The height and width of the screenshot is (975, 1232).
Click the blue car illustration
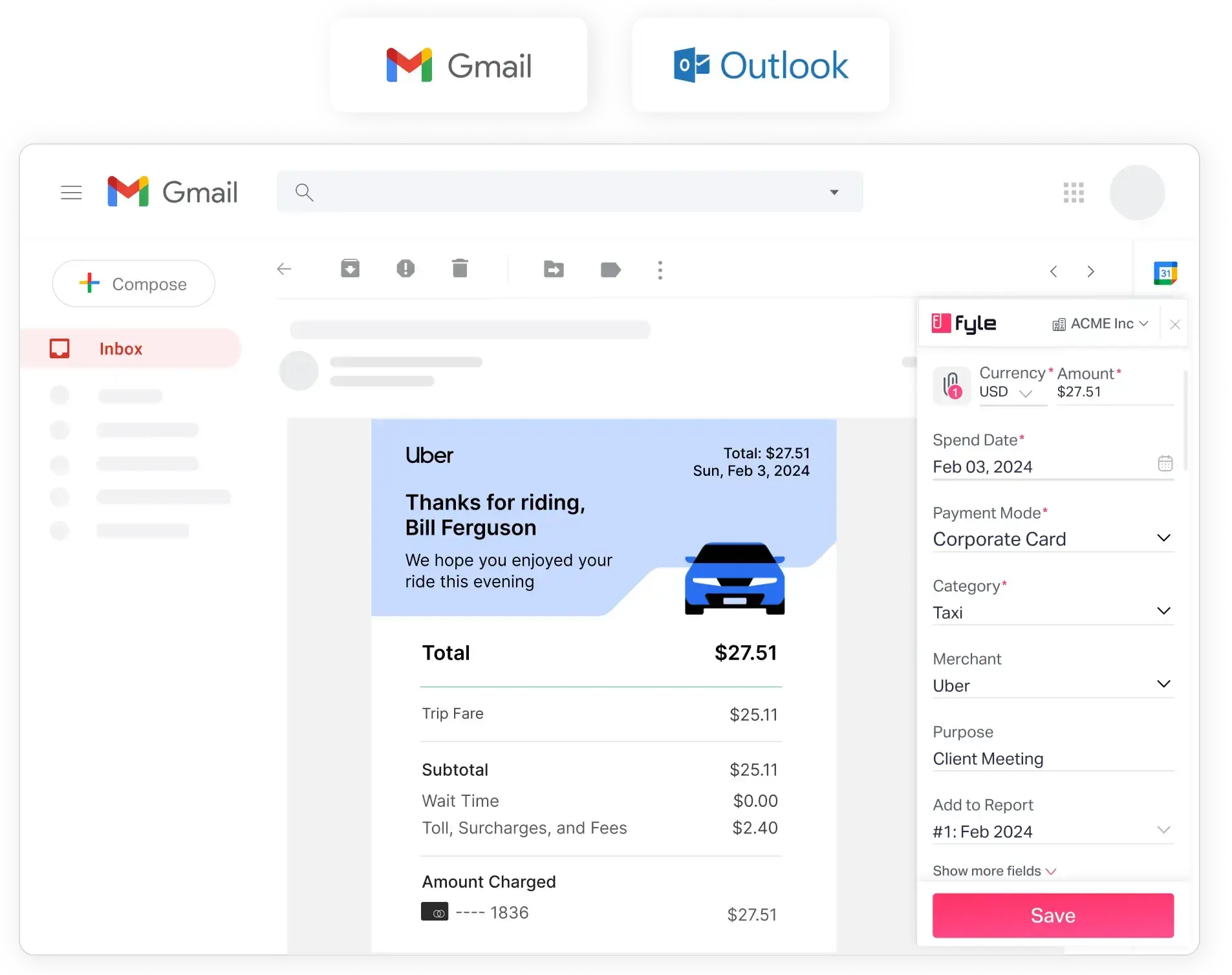(x=735, y=578)
